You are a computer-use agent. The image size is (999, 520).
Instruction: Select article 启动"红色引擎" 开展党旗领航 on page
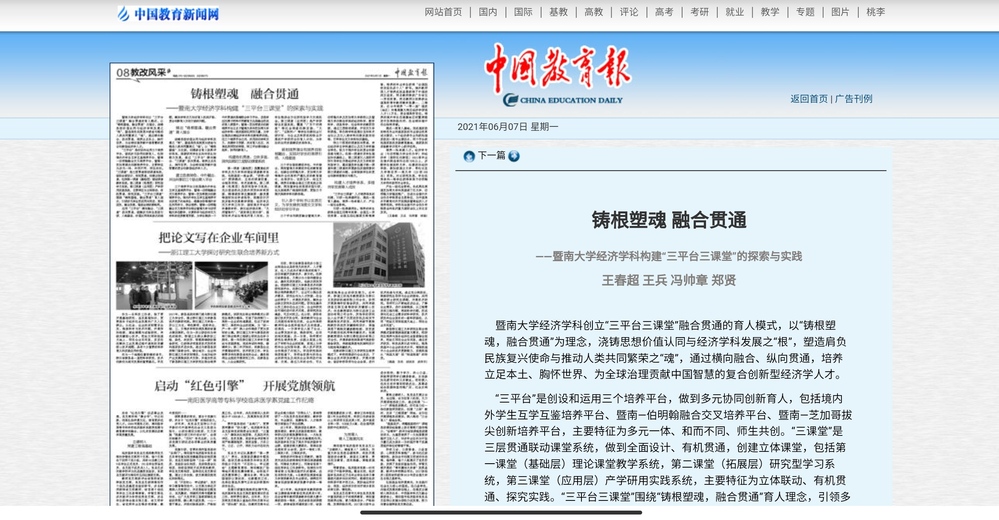click(x=245, y=385)
